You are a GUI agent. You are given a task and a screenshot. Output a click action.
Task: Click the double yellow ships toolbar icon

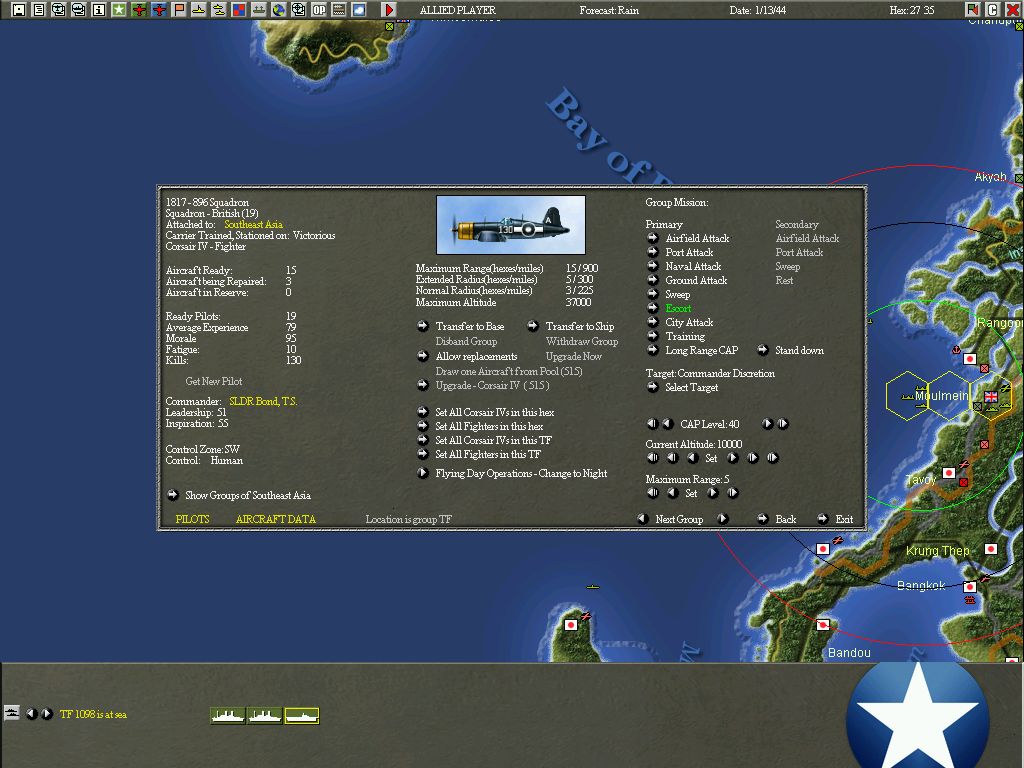(x=219, y=9)
